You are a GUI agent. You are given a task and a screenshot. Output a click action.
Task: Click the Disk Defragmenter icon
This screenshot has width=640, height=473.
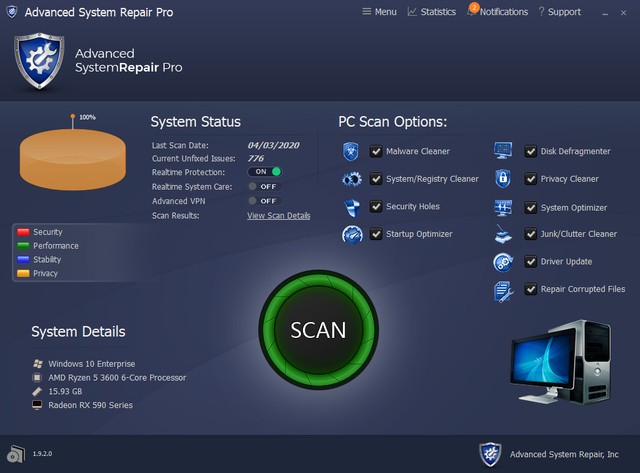(x=503, y=152)
